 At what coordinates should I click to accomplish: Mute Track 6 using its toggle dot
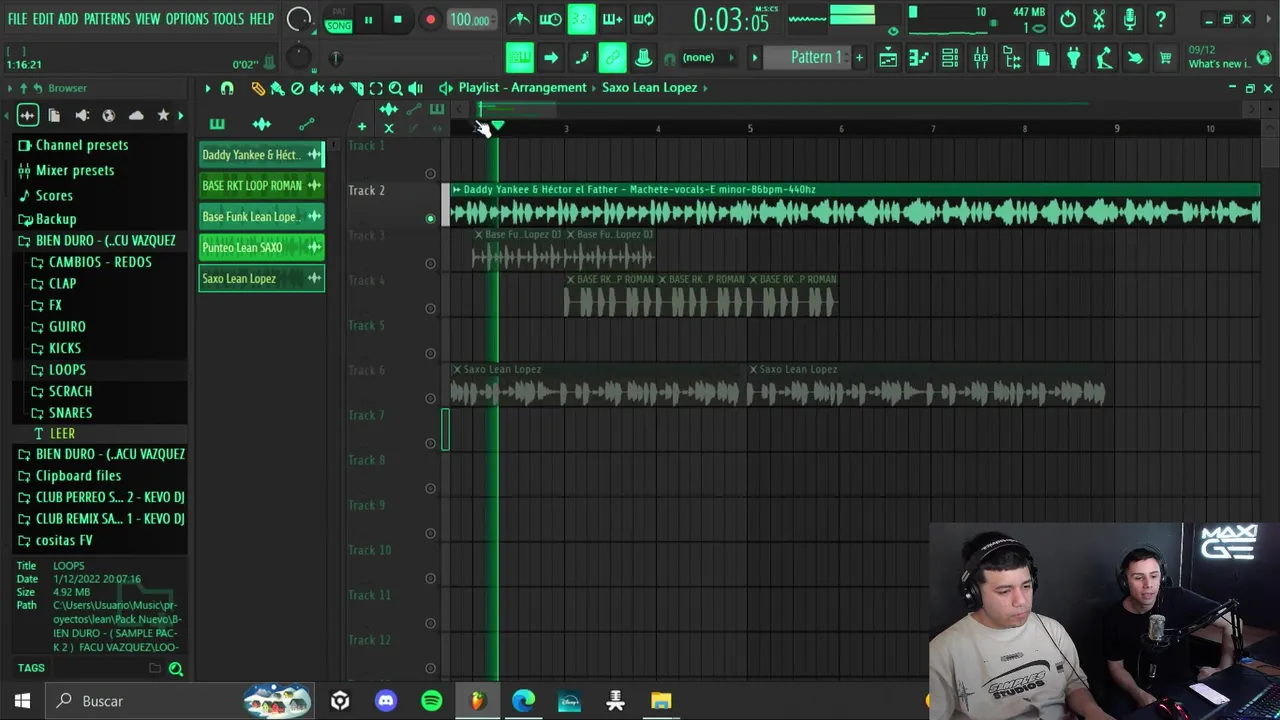pyautogui.click(x=431, y=398)
